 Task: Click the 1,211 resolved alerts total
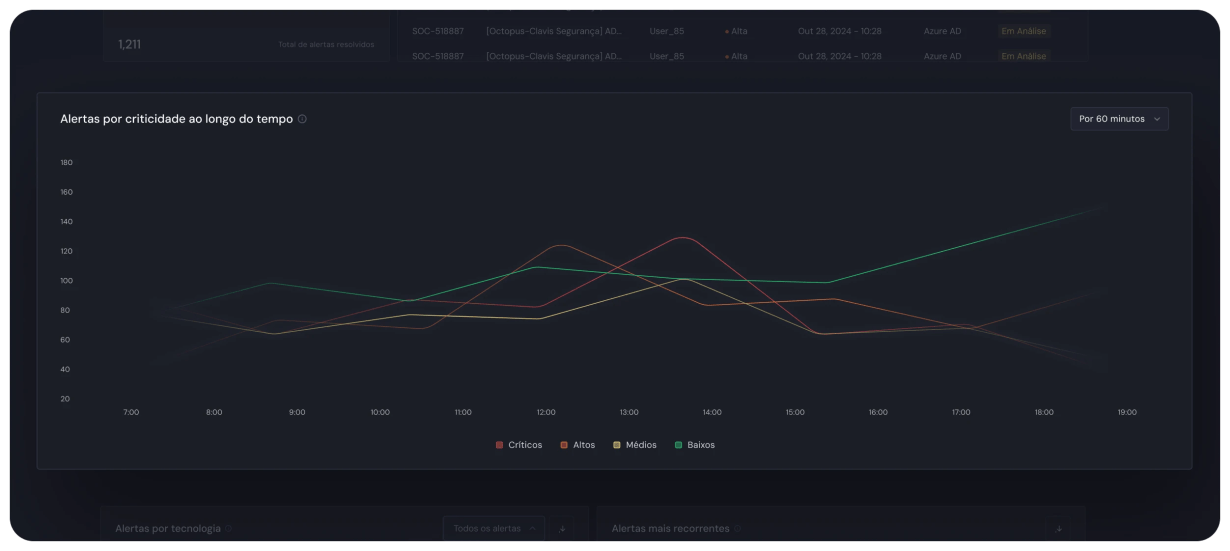pos(131,44)
